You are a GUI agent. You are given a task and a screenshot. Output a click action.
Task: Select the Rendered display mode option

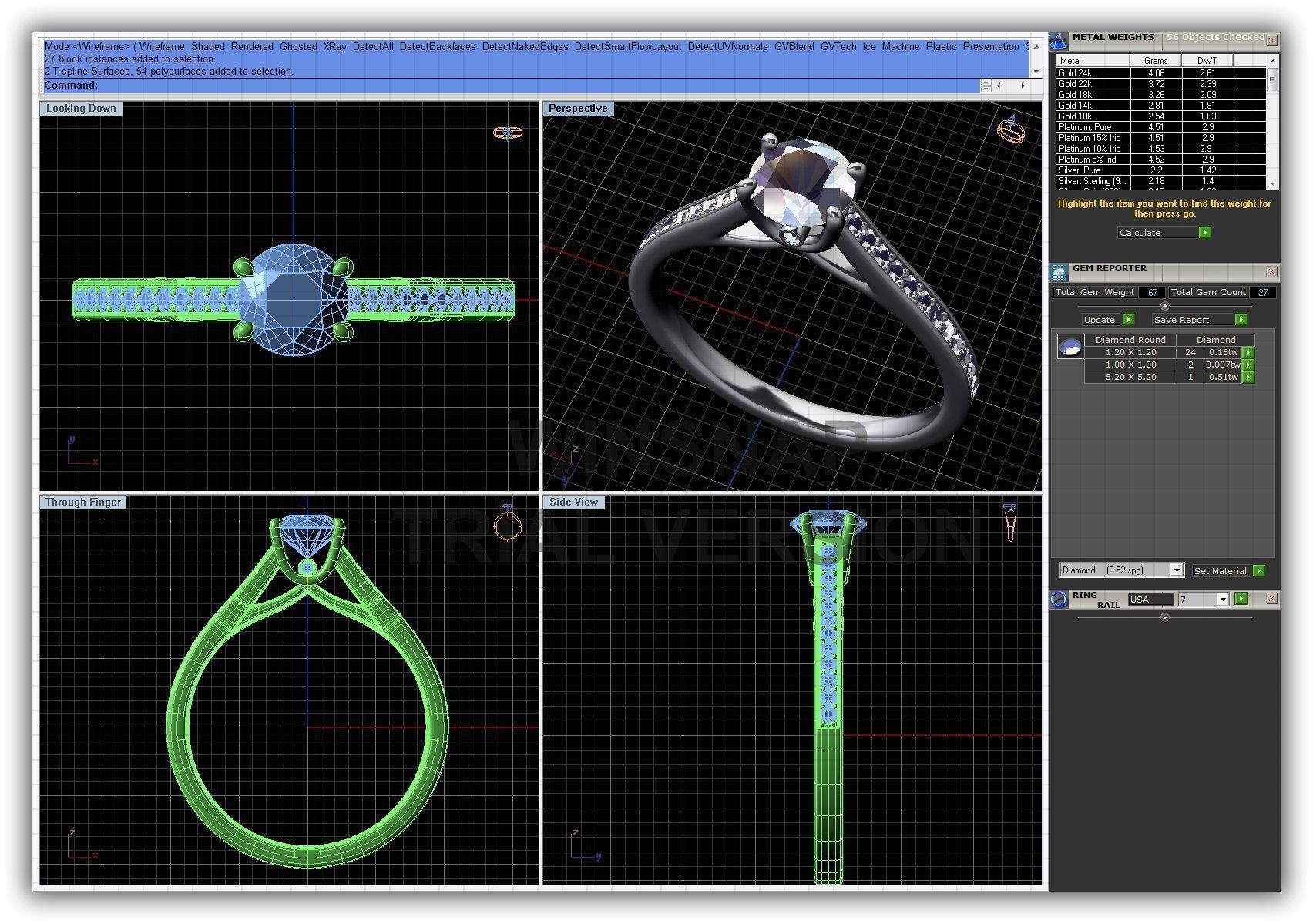[x=252, y=46]
